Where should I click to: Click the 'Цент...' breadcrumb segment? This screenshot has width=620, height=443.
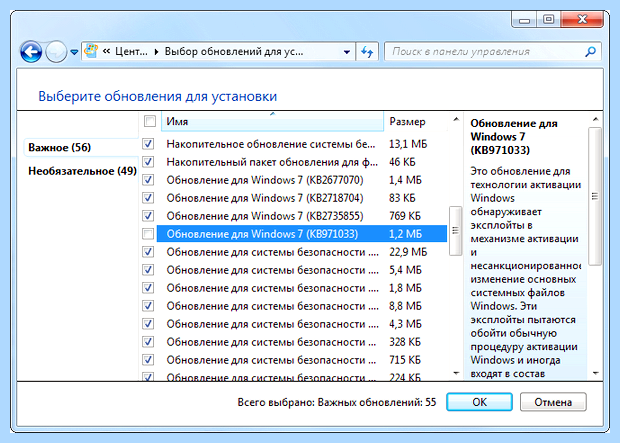click(131, 51)
